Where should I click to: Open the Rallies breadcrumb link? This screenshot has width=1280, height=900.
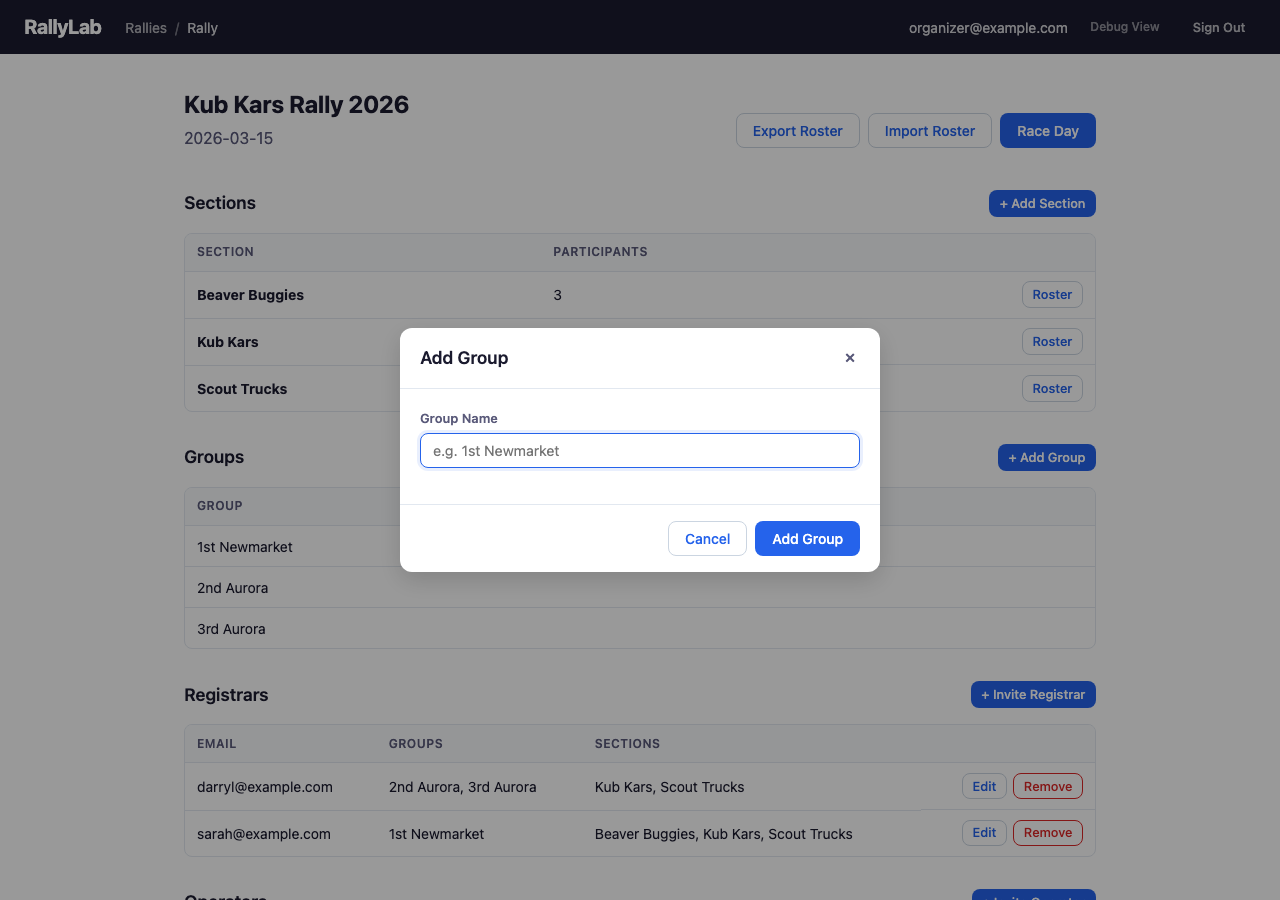pos(145,28)
